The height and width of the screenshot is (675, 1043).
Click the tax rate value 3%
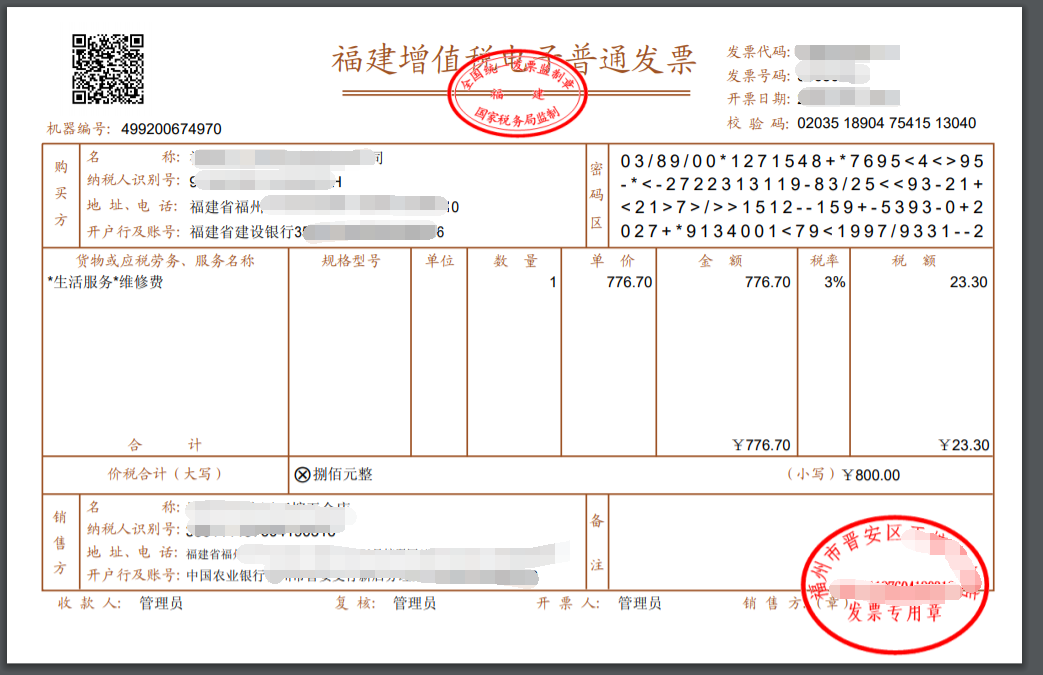[835, 282]
